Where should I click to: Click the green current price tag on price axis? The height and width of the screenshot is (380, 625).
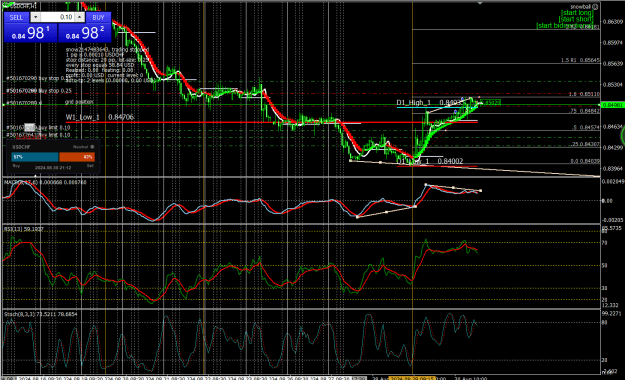[612, 105]
